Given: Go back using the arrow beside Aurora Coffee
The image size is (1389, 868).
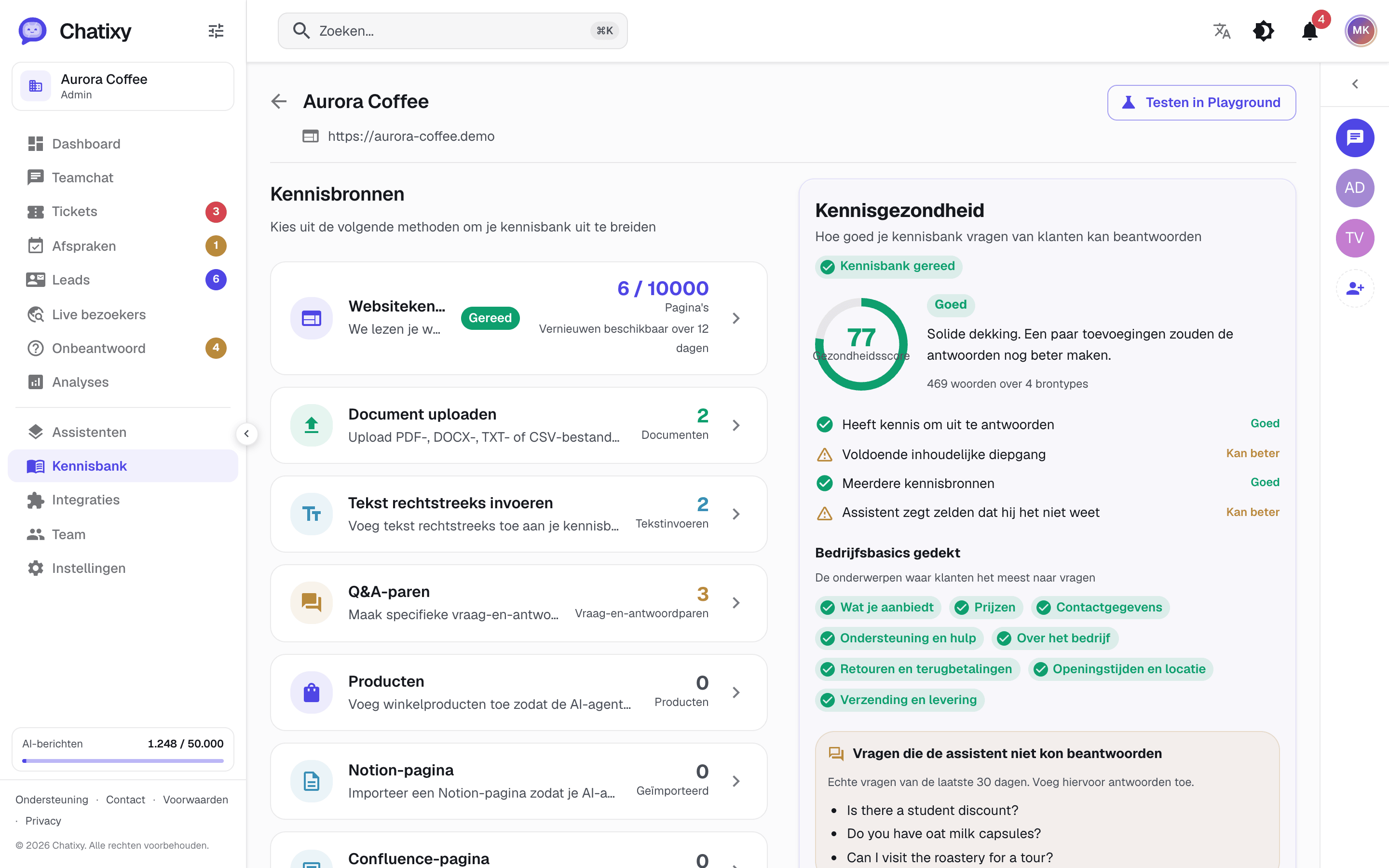Looking at the screenshot, I should [279, 102].
